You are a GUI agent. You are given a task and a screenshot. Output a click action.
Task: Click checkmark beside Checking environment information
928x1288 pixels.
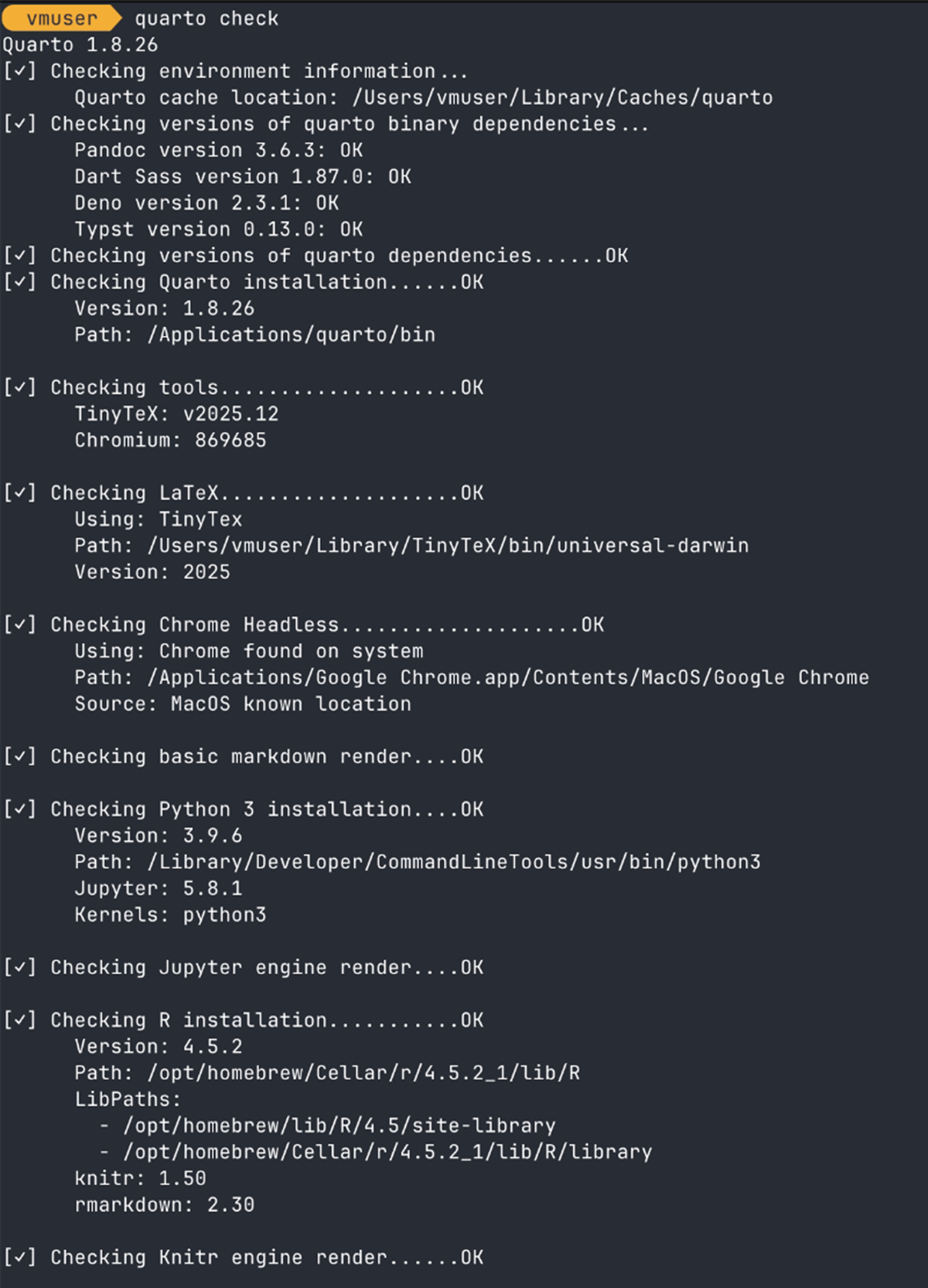click(20, 71)
